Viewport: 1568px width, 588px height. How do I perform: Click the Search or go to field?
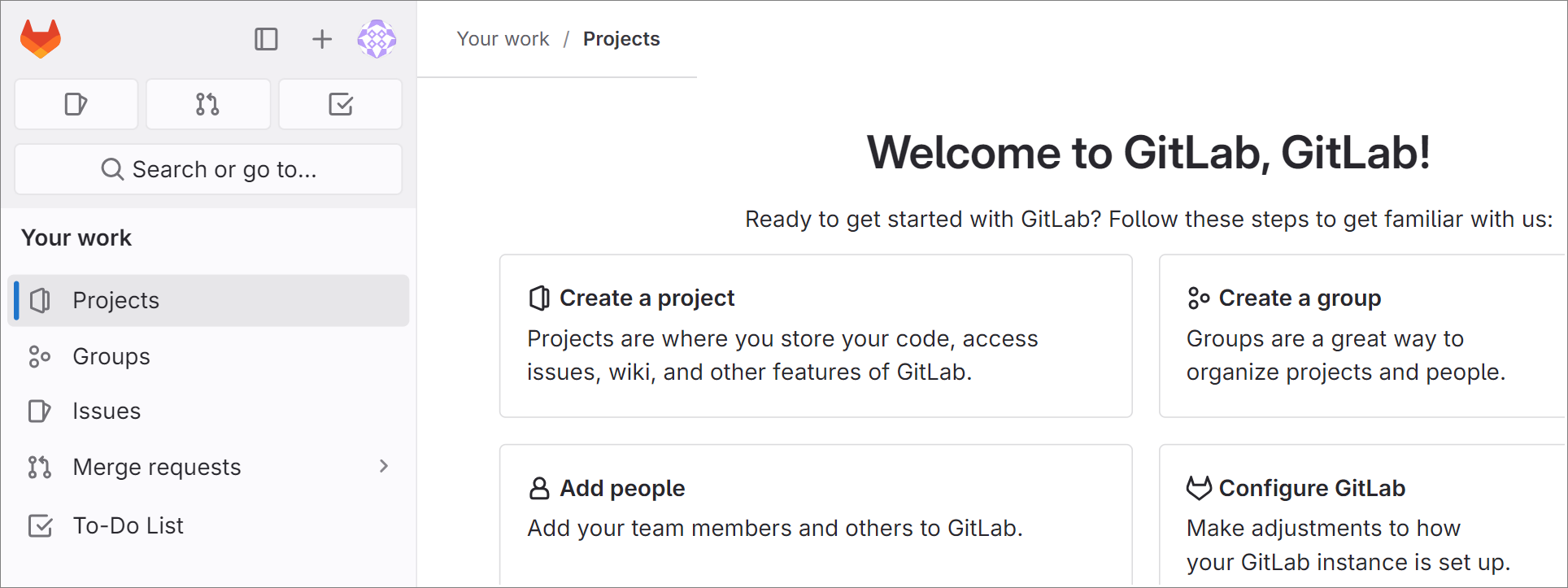(208, 169)
